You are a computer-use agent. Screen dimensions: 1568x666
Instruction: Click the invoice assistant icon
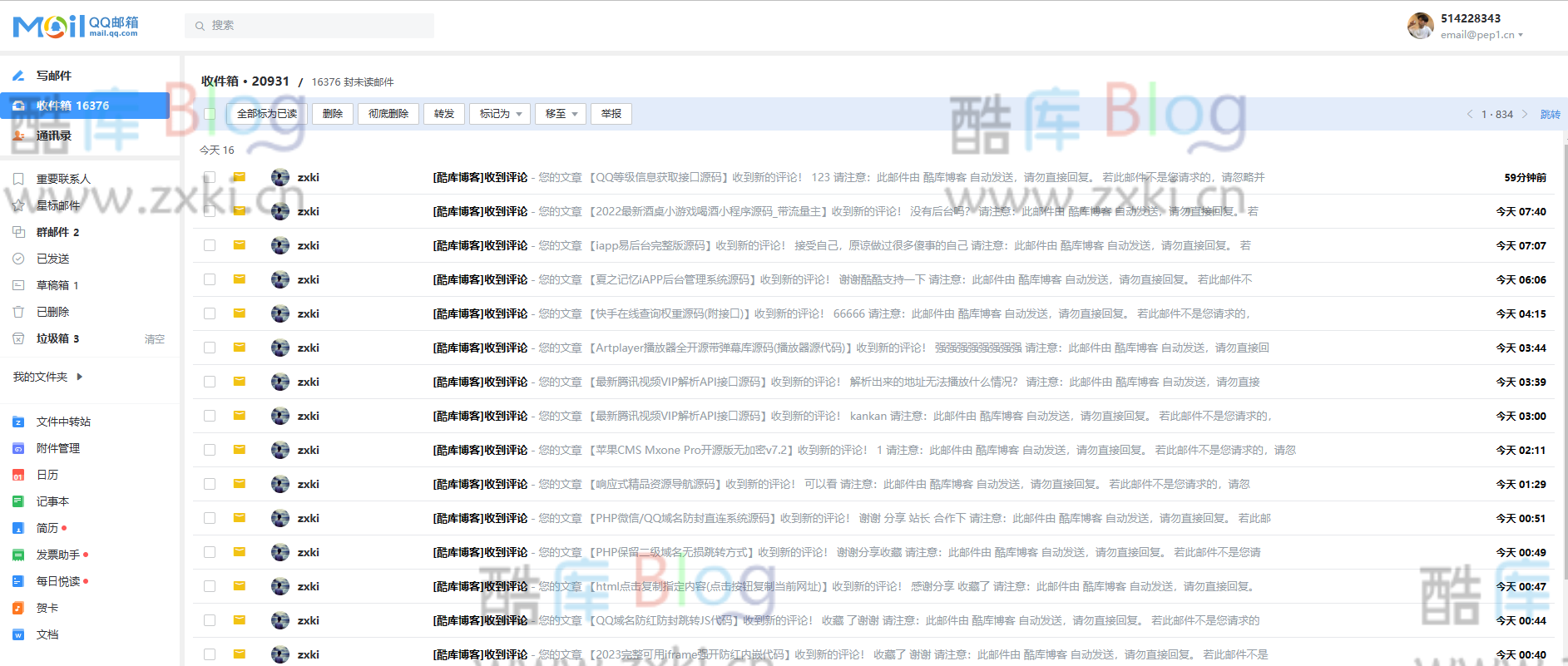click(18, 555)
